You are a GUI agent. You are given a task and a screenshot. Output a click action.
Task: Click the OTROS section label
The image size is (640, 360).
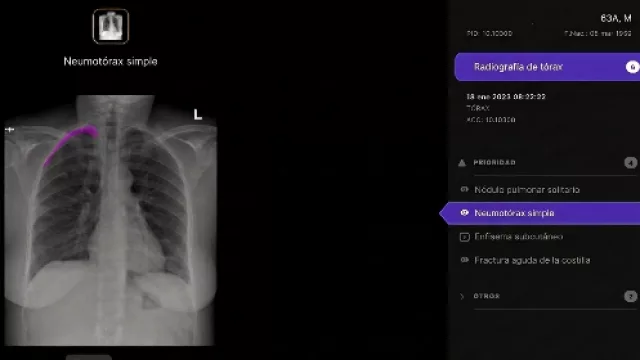tap(487, 296)
